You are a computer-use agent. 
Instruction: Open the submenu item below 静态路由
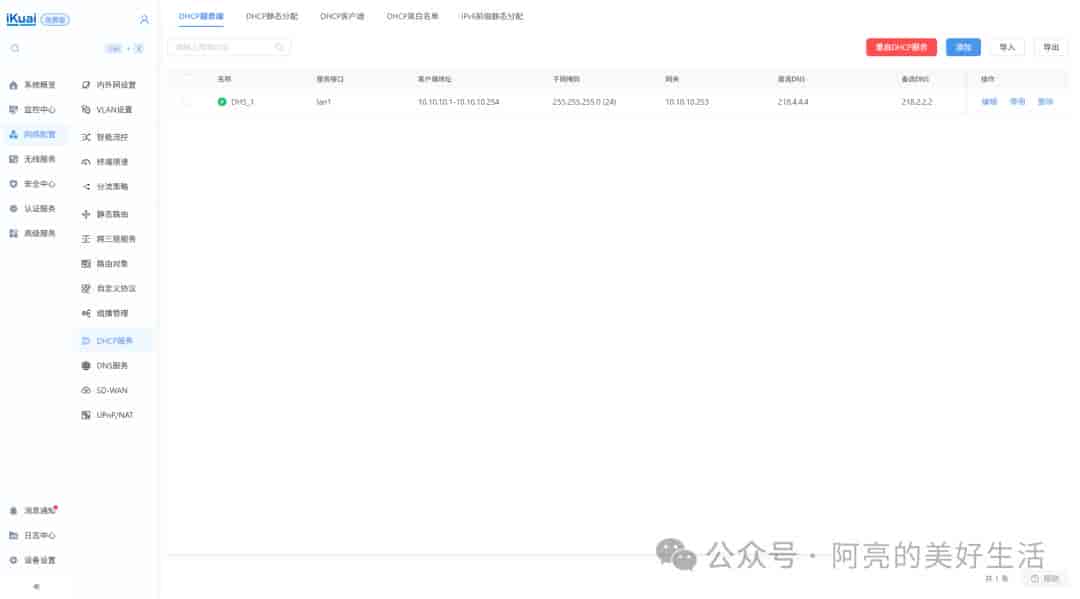tap(109, 239)
